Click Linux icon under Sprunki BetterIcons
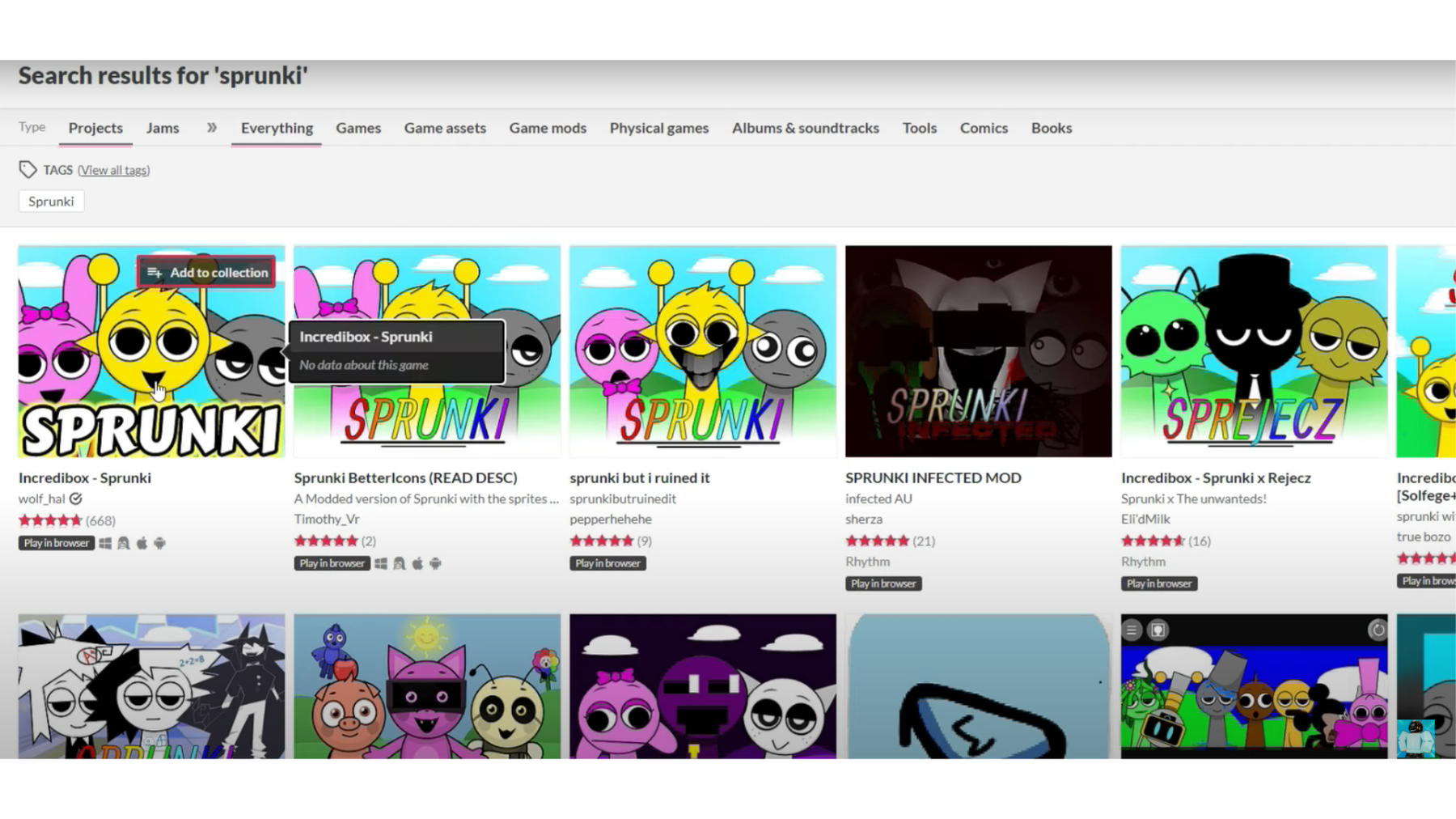 [399, 563]
